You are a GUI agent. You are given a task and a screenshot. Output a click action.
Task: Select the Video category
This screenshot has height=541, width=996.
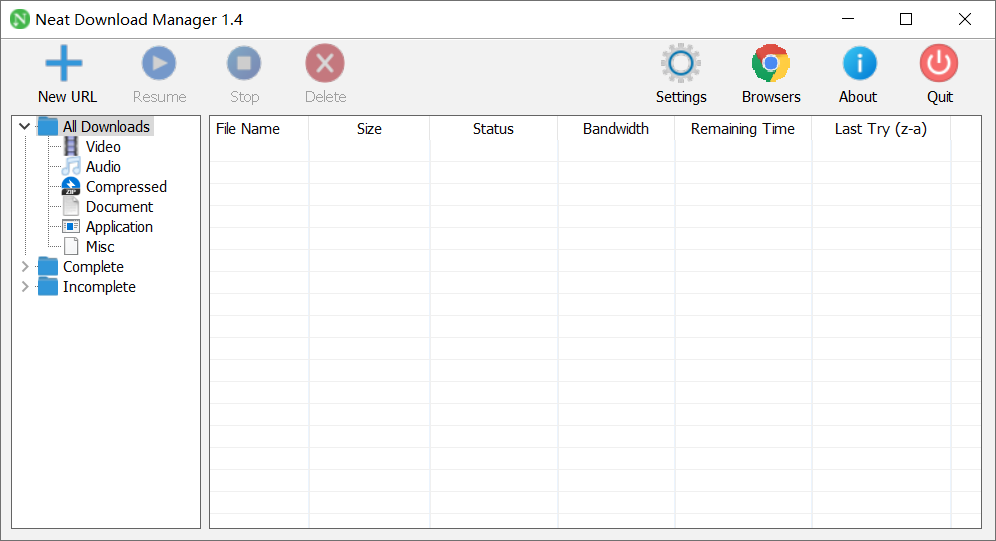pyautogui.click(x=103, y=147)
